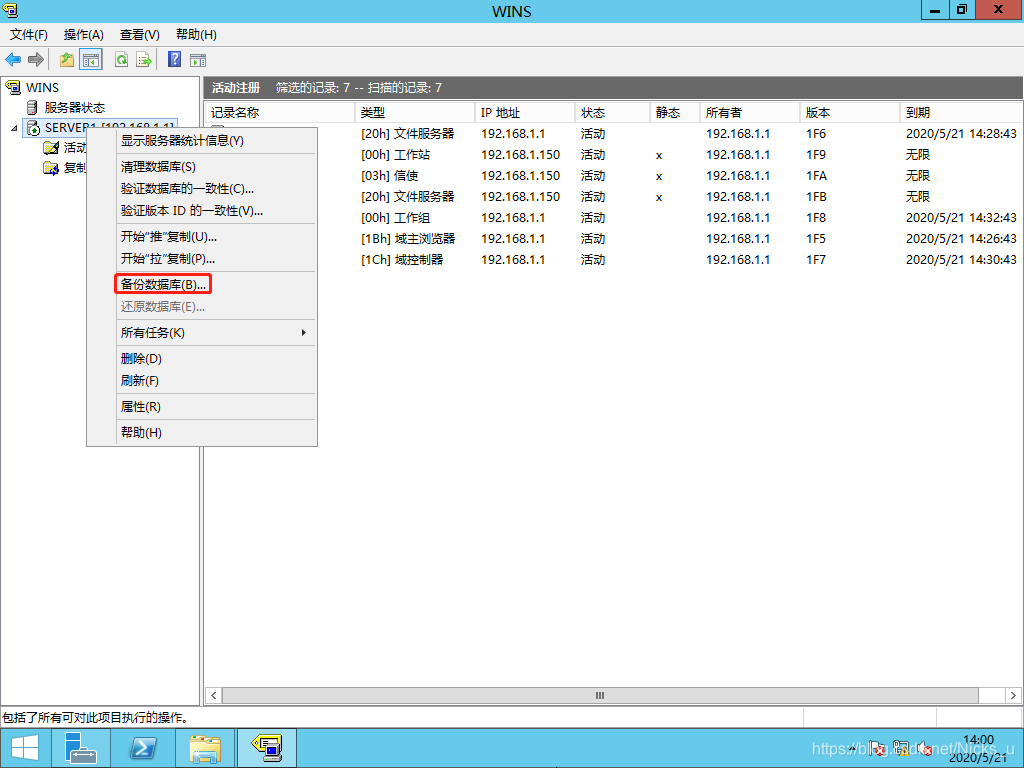The width and height of the screenshot is (1024, 768).
Task: Click the scrollbar left arrow
Action: click(214, 696)
